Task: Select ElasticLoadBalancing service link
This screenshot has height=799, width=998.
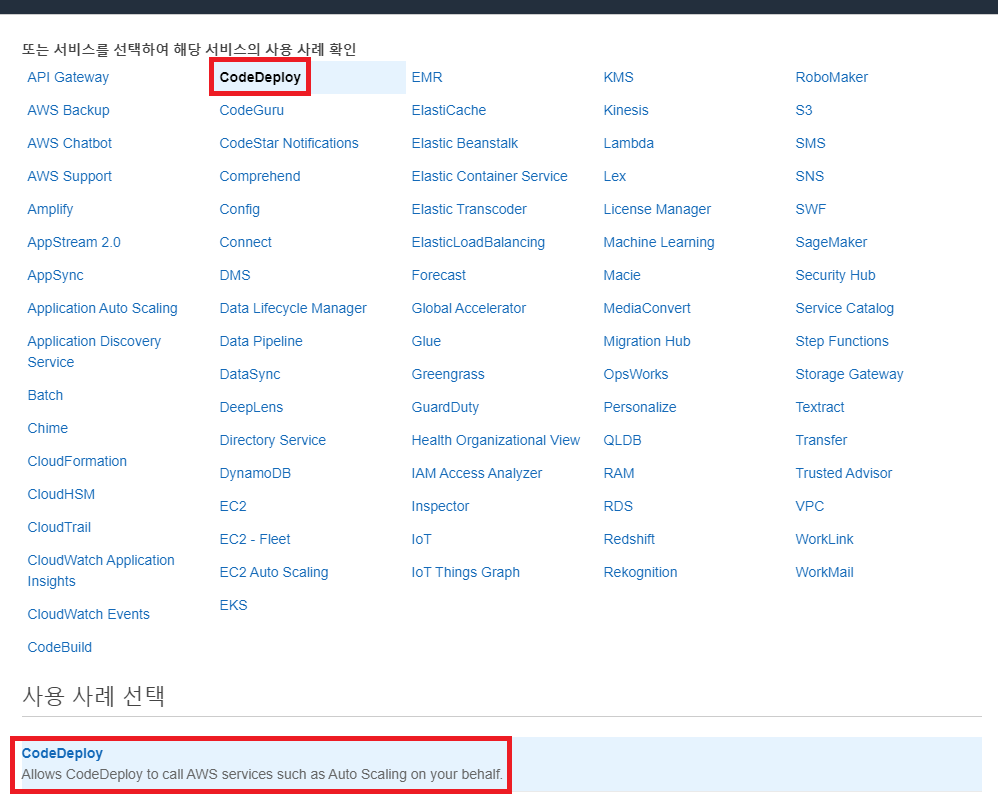Action: point(478,243)
